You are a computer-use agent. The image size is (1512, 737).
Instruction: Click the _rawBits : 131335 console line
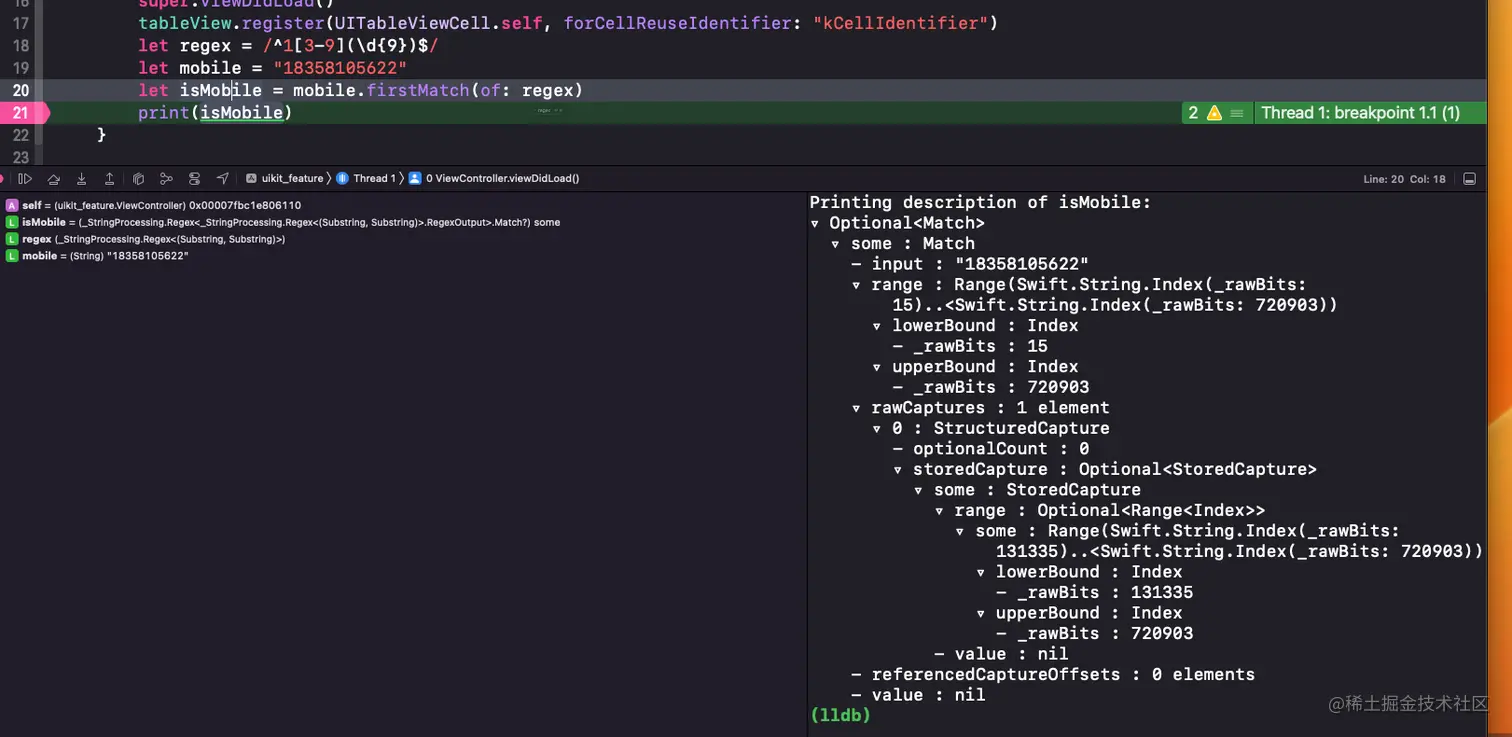pyautogui.click(x=1094, y=592)
